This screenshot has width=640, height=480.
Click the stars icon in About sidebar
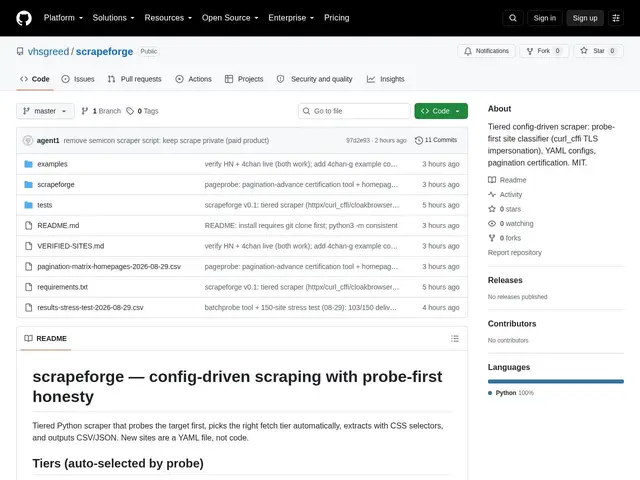492,209
